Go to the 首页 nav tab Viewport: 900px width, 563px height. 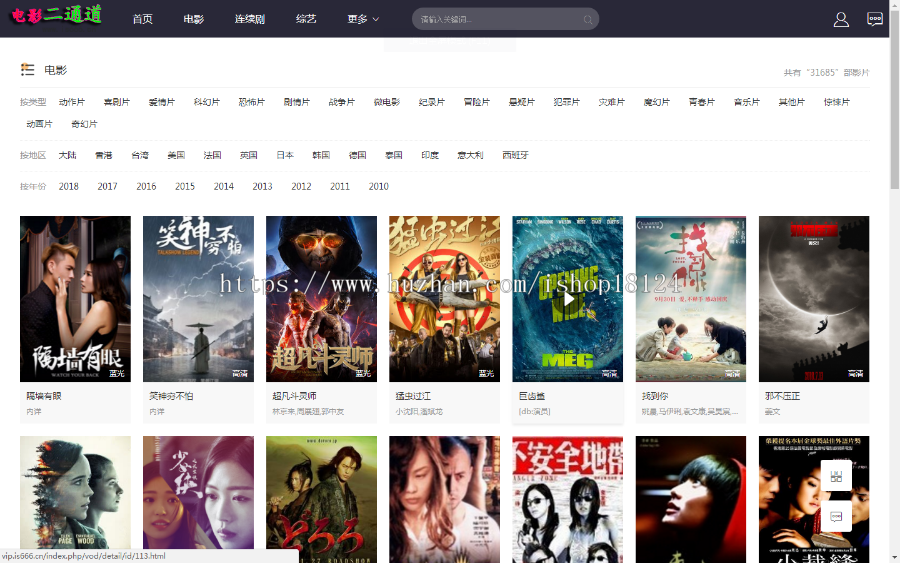[x=142, y=20]
